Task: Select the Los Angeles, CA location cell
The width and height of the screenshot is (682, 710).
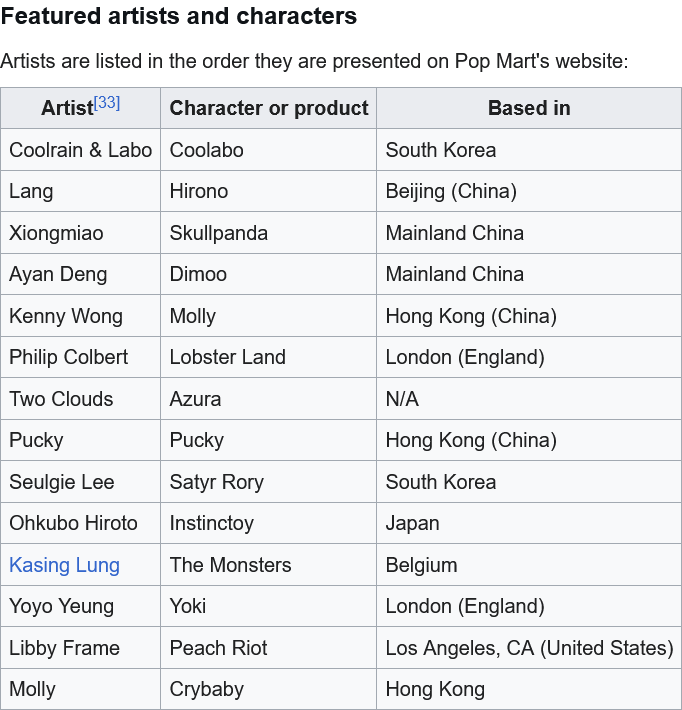Action: tap(529, 648)
